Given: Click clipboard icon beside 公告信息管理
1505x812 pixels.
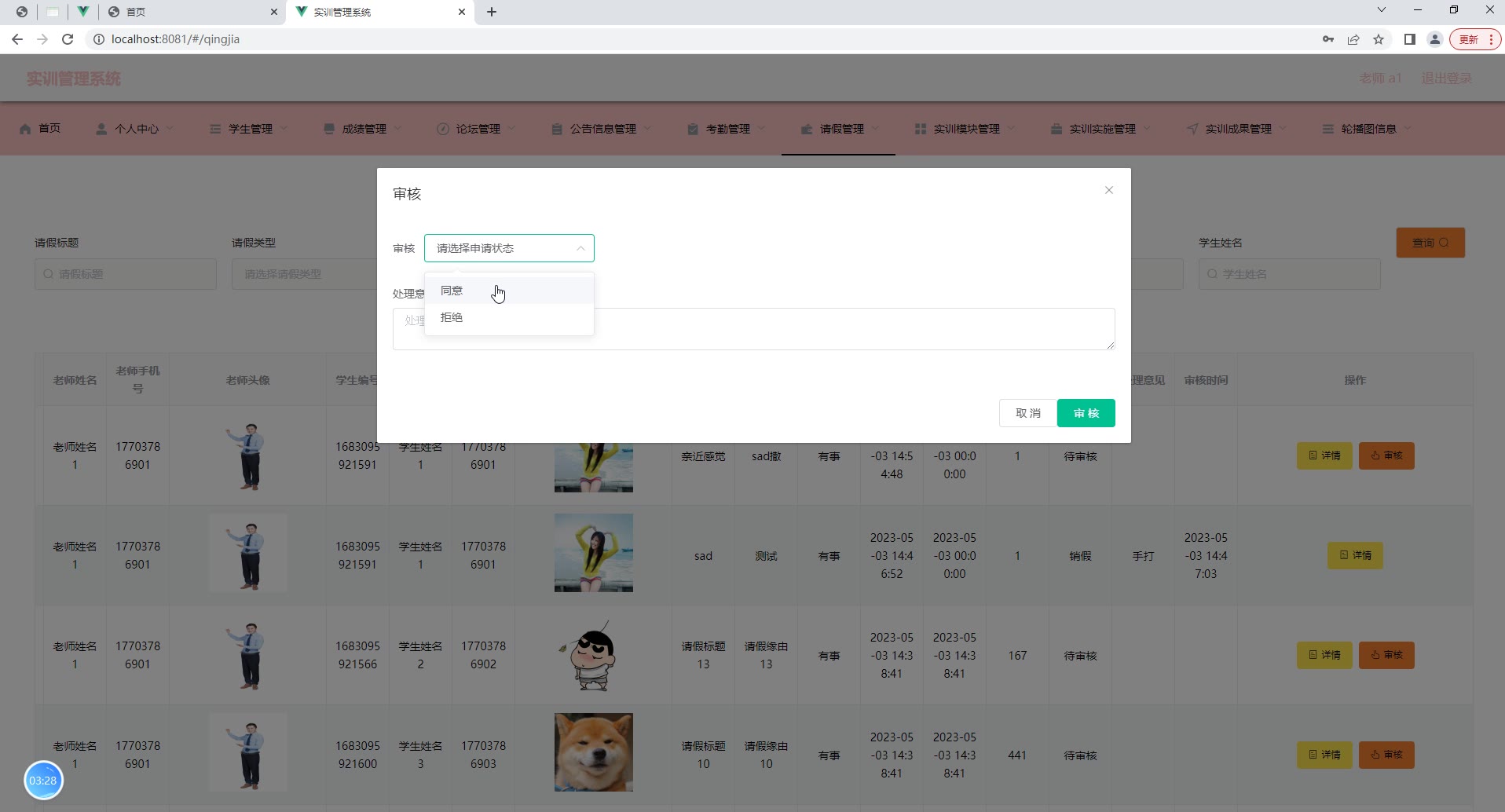Looking at the screenshot, I should point(557,129).
